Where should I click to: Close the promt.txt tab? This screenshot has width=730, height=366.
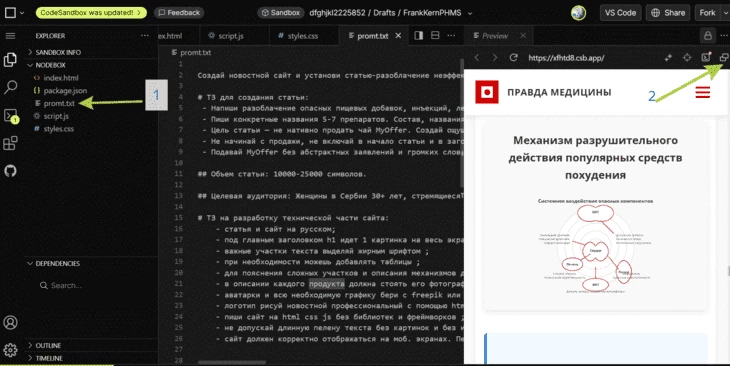pyautogui.click(x=398, y=35)
